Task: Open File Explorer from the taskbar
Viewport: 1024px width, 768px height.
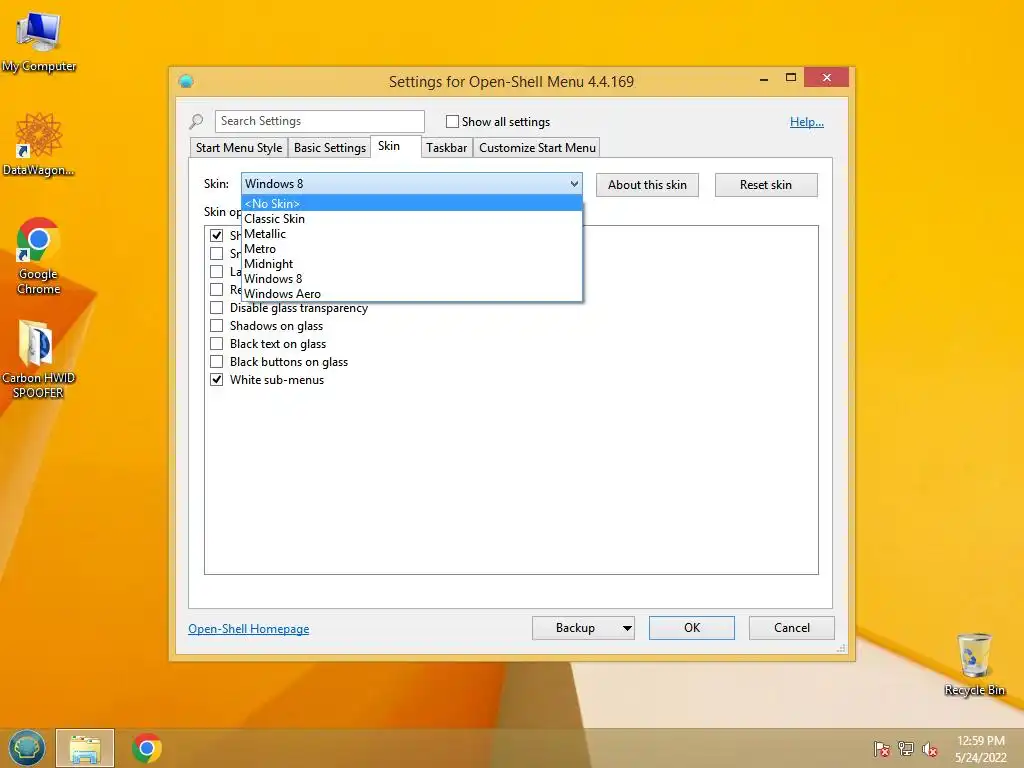Action: coord(85,748)
